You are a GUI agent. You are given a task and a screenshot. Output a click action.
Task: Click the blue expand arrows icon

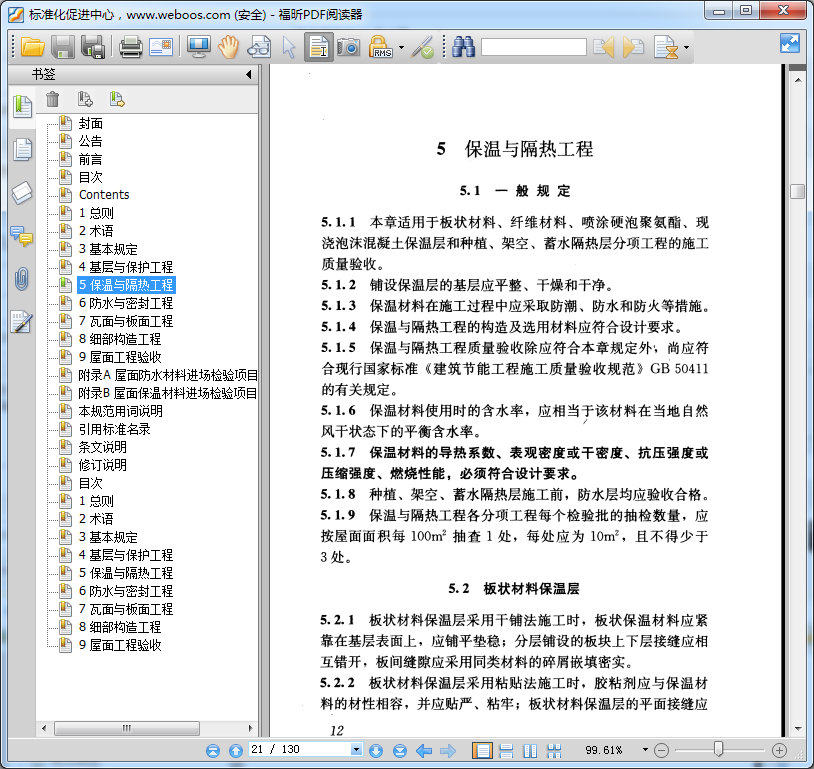(x=790, y=43)
